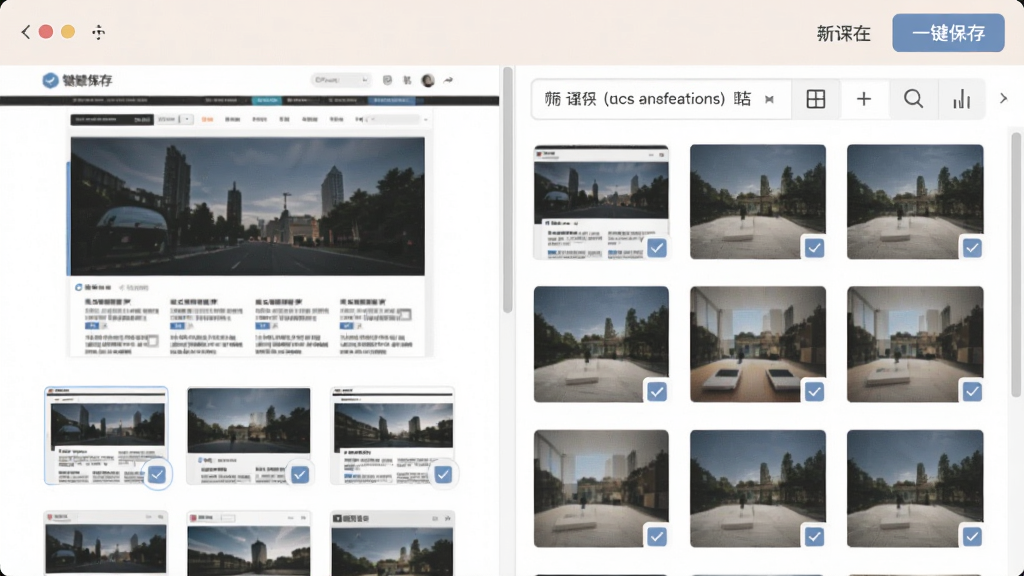Click the 新课在 text button
Image resolution: width=1024 pixels, height=576 pixels.
click(x=844, y=33)
